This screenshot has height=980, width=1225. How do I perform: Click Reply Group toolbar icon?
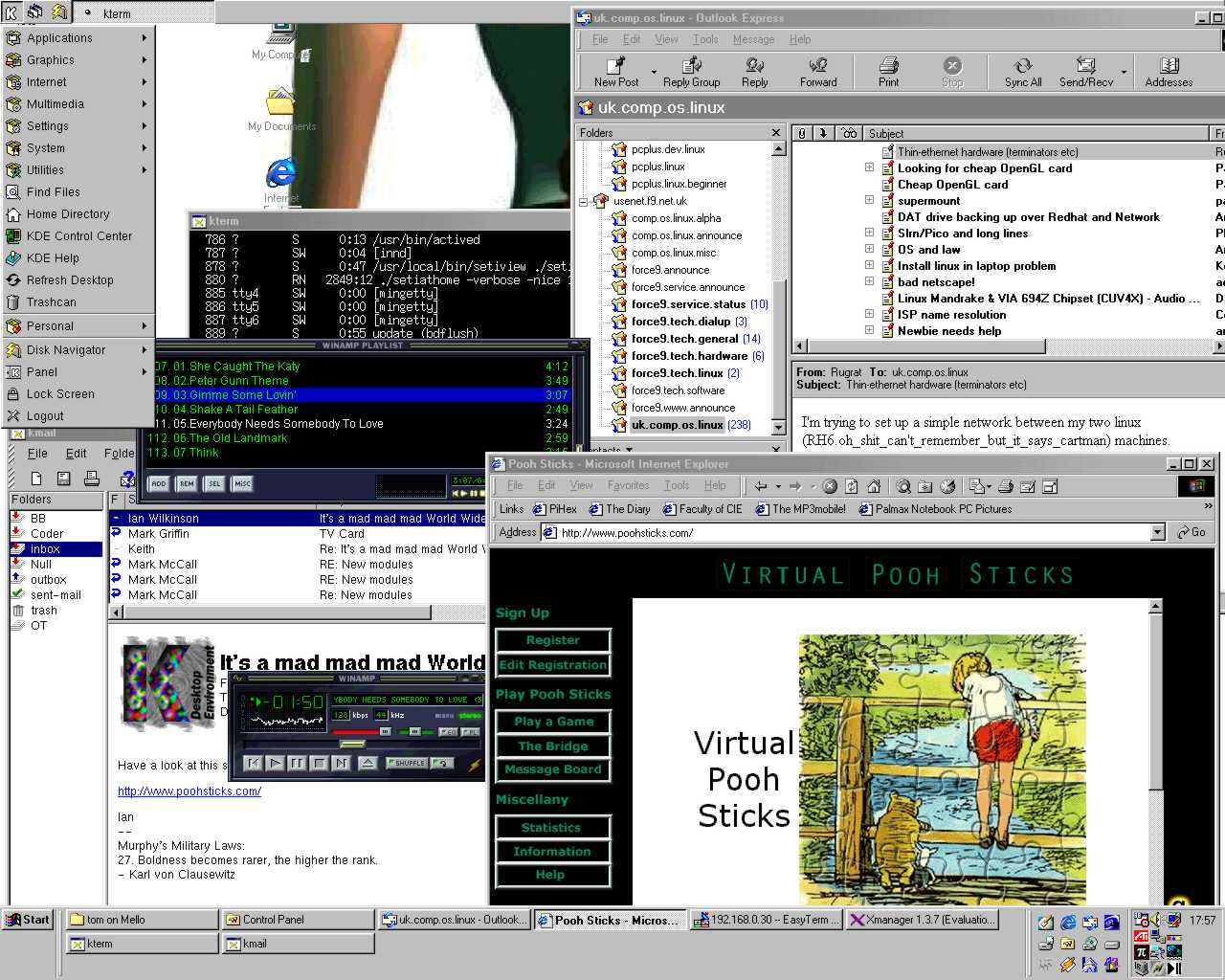coord(691,72)
